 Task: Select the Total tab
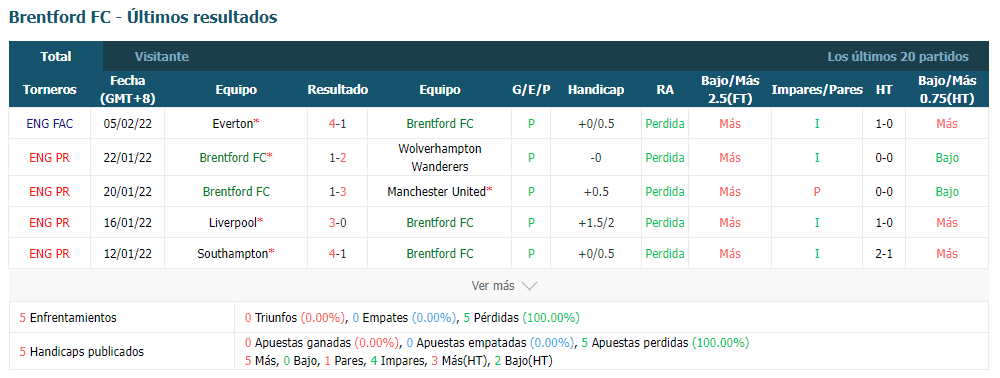pos(55,56)
